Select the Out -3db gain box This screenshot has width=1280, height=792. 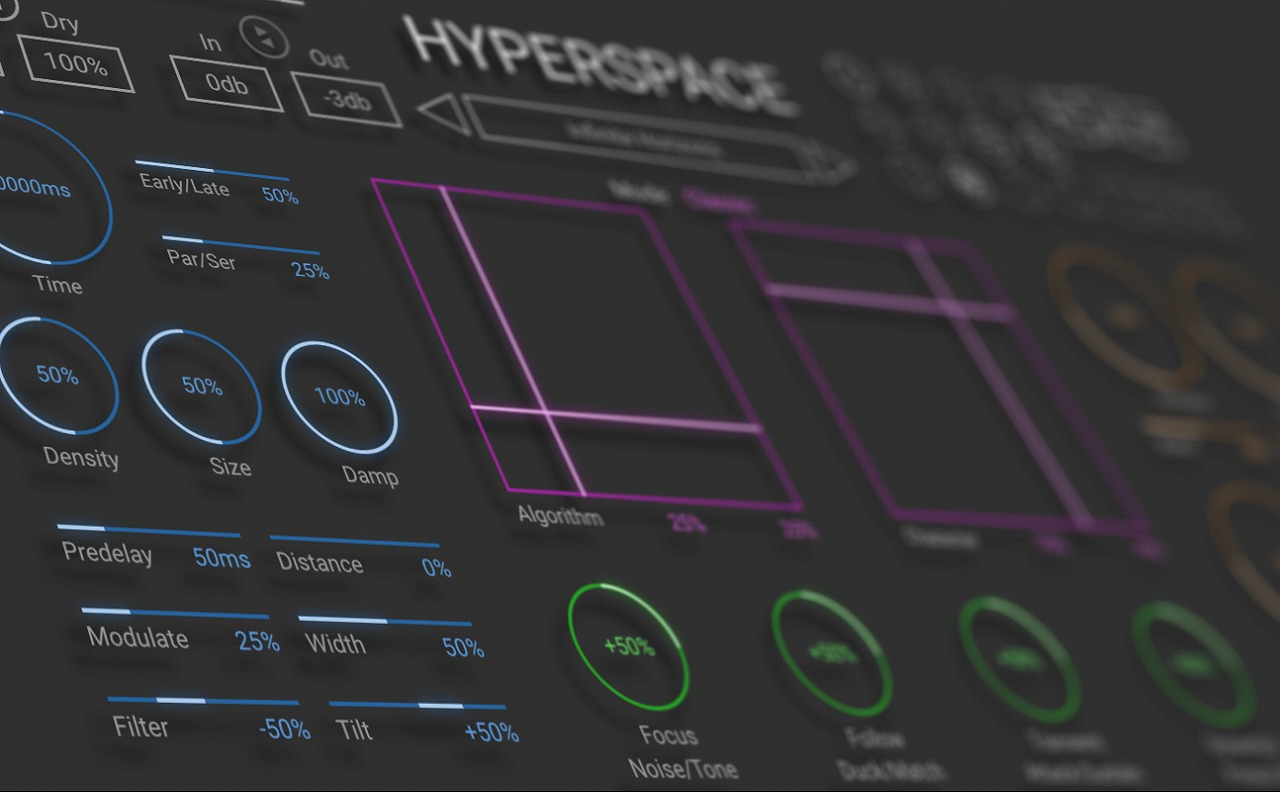click(x=346, y=99)
